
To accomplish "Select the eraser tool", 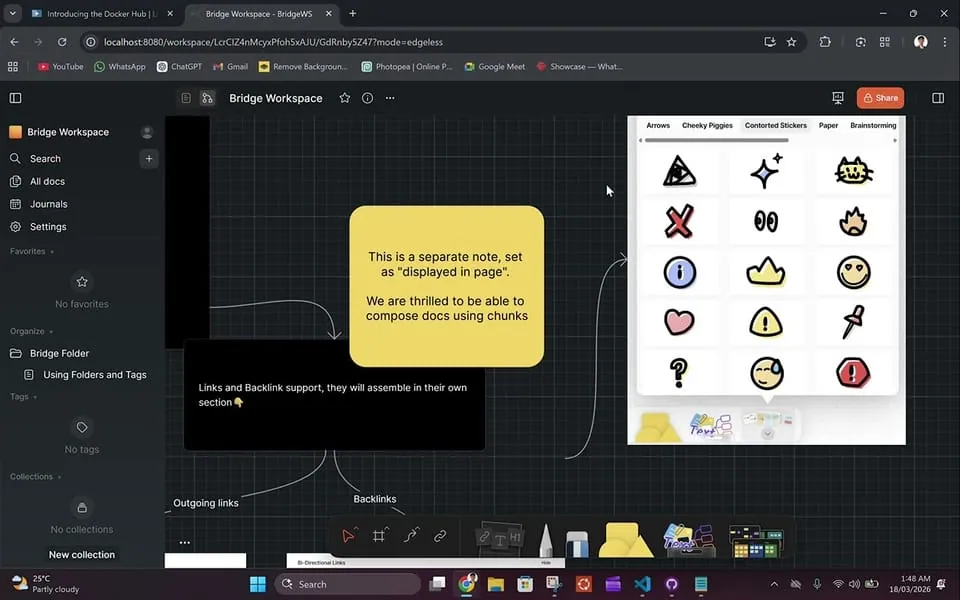I will coord(577,544).
